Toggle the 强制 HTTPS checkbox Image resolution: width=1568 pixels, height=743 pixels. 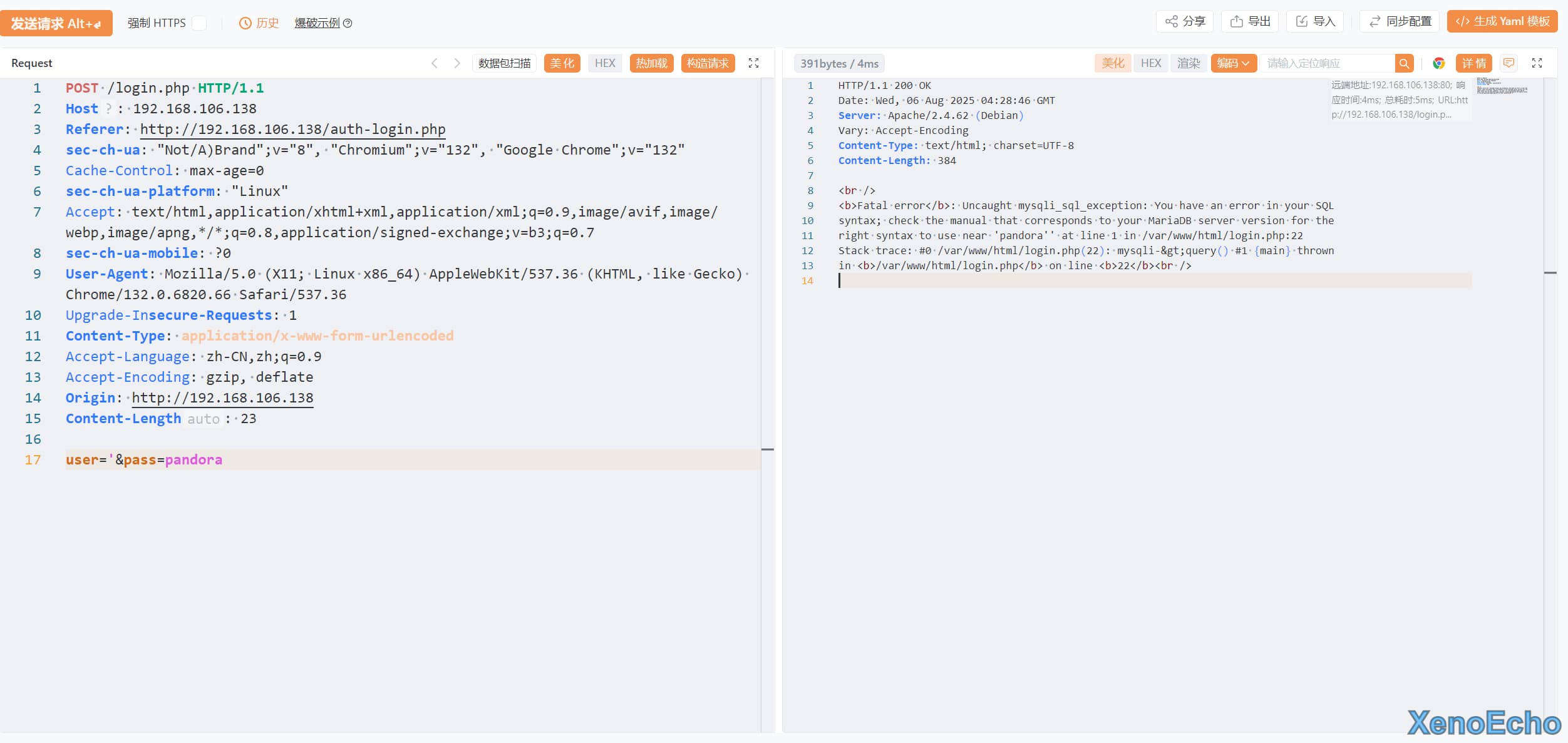199,23
